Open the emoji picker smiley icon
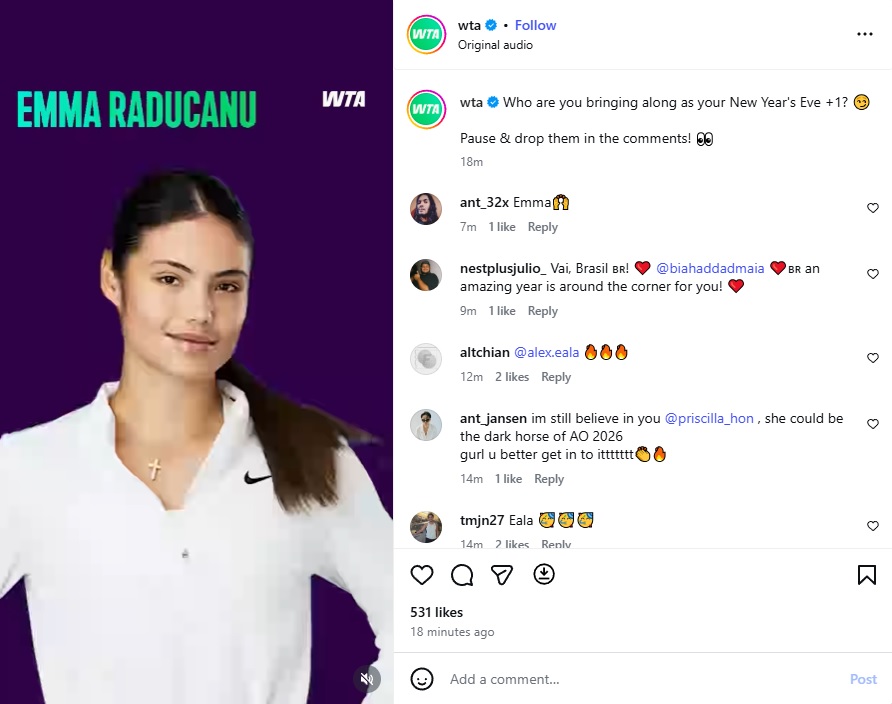 click(x=422, y=679)
